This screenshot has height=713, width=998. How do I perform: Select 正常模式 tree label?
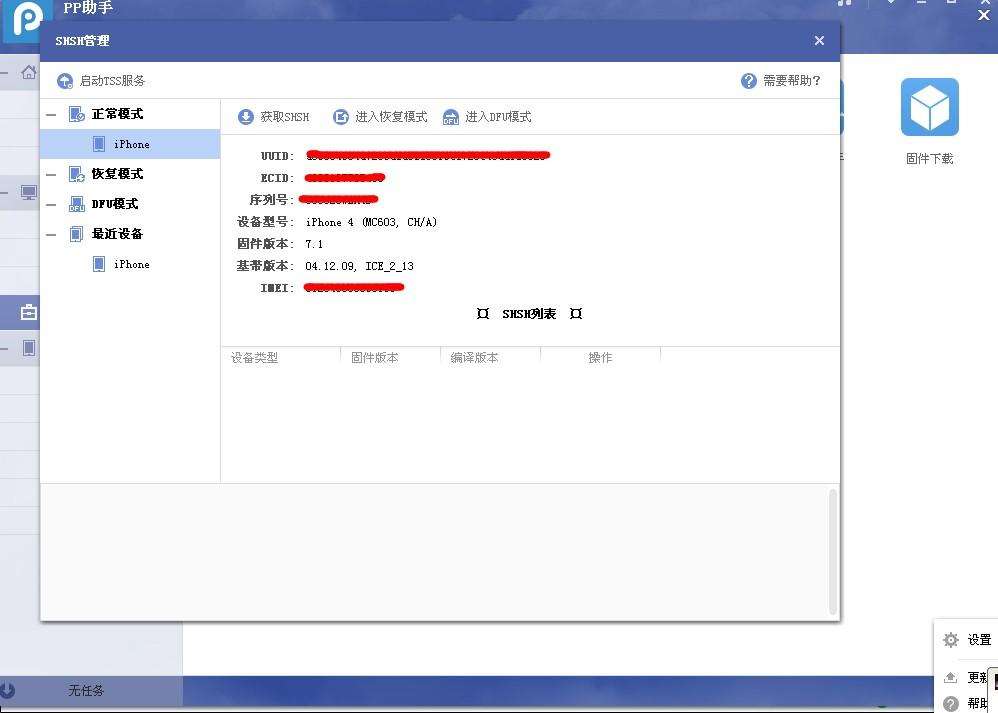[117, 114]
